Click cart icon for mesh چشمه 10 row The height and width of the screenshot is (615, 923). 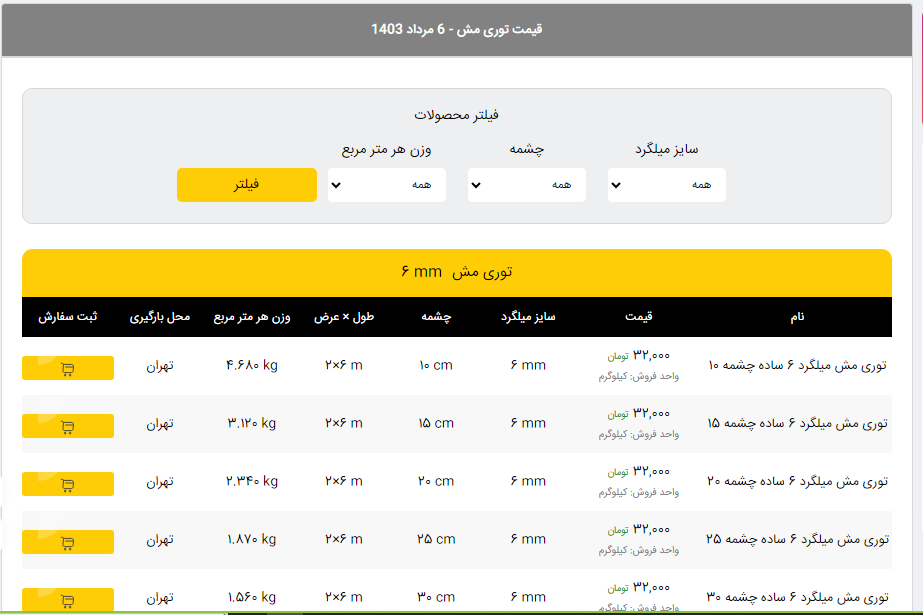click(68, 368)
